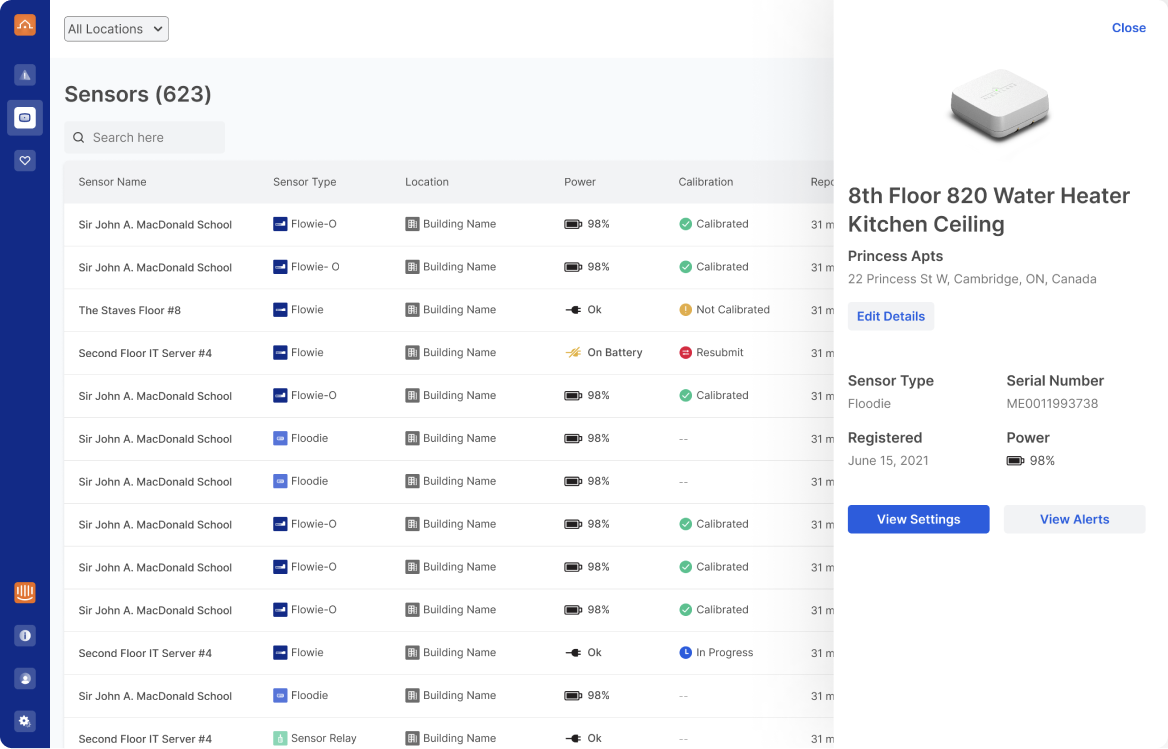Click the plug icon in the Sensor Relay row

pyautogui.click(x=573, y=739)
